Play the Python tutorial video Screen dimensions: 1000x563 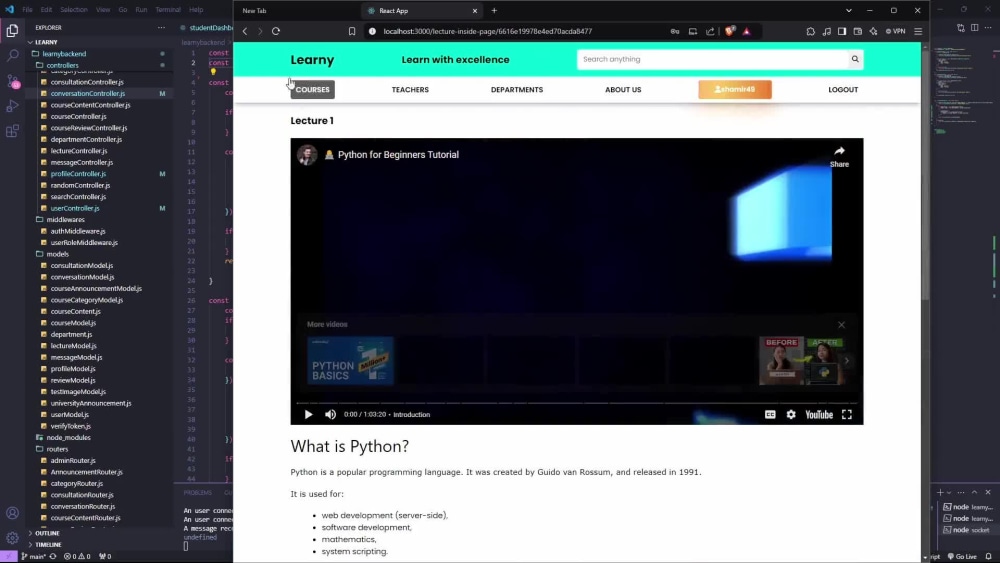tap(309, 414)
